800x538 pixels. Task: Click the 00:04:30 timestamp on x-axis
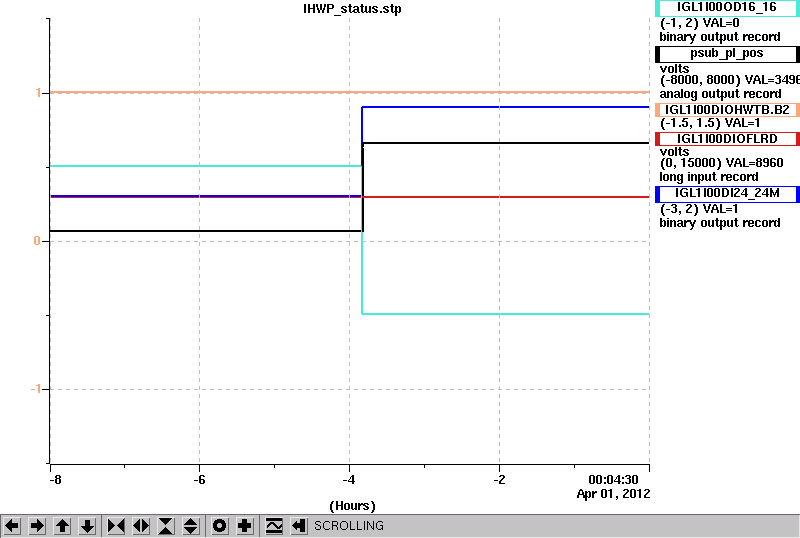pos(613,480)
